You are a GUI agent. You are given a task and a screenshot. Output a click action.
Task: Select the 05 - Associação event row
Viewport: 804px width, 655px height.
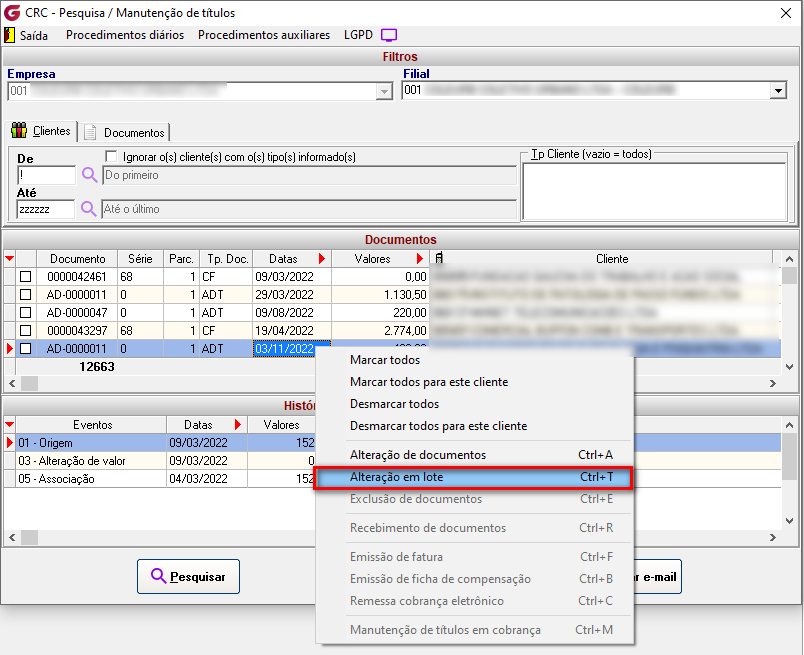pyautogui.click(x=165, y=479)
